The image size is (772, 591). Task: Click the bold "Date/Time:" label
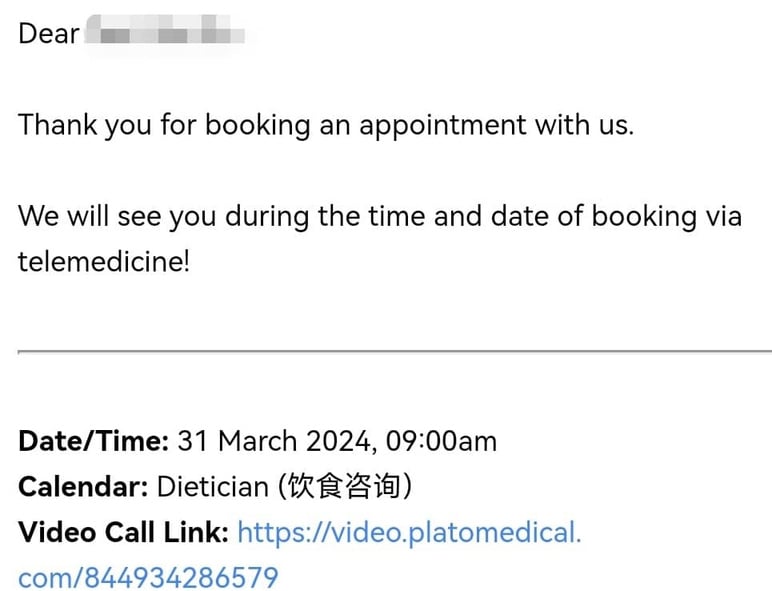(93, 441)
